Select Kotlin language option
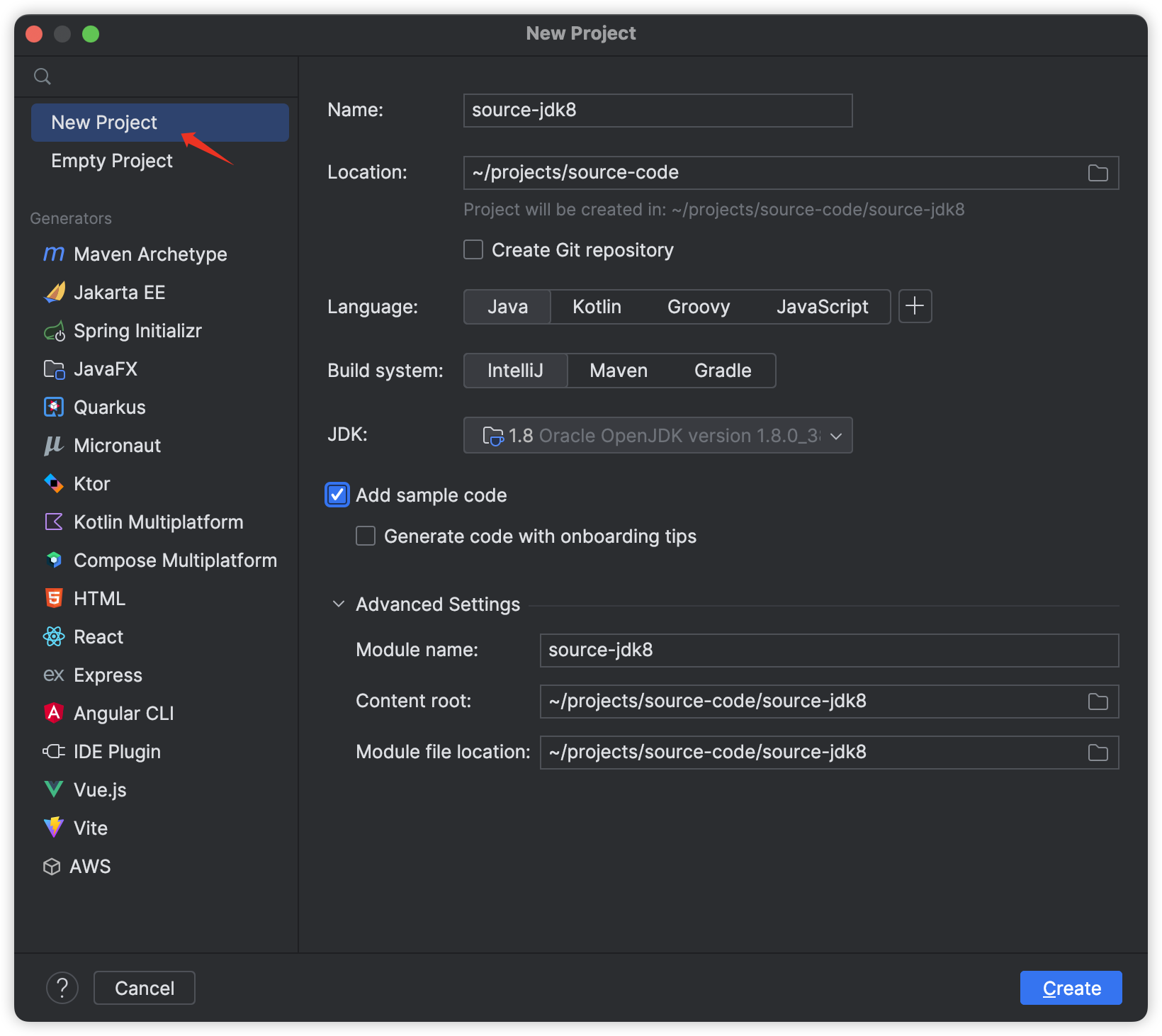The image size is (1162, 1036). click(x=597, y=306)
